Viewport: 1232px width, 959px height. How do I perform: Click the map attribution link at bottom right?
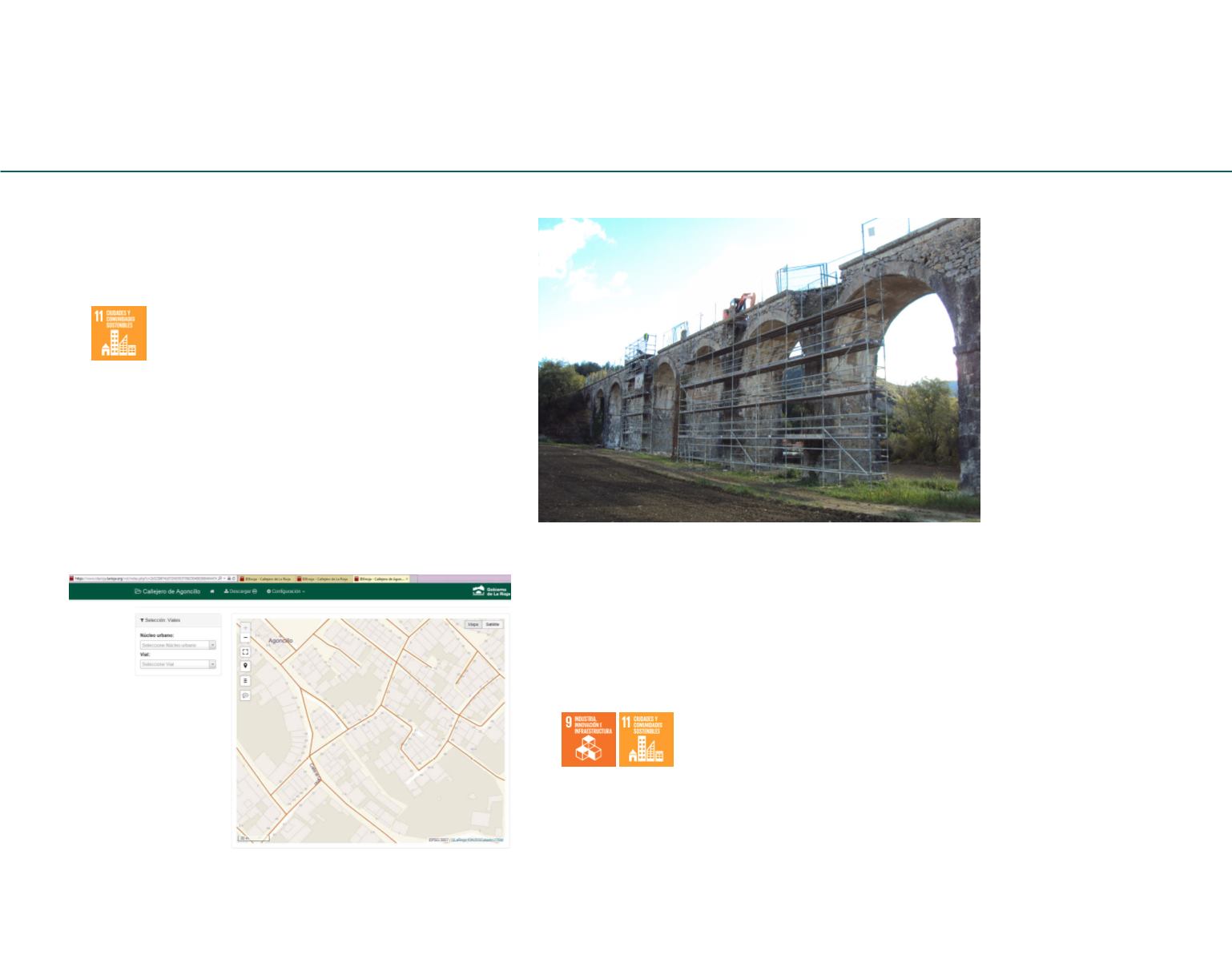477,840
